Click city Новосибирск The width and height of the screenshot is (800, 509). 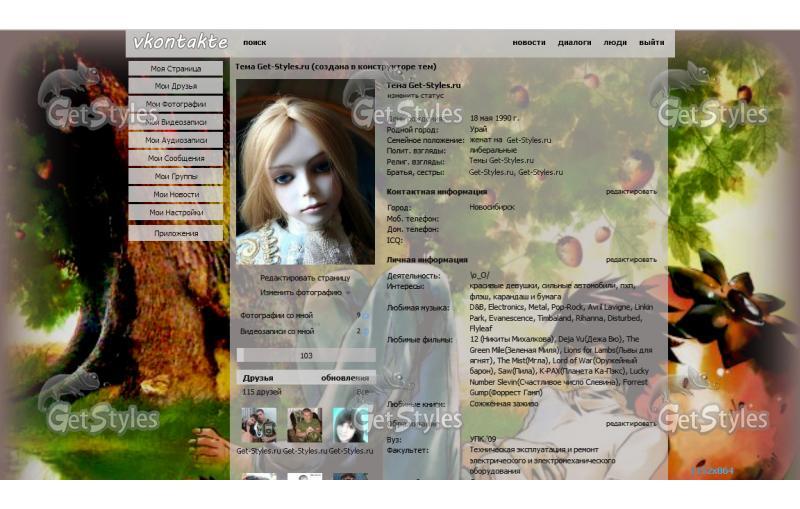(x=492, y=208)
